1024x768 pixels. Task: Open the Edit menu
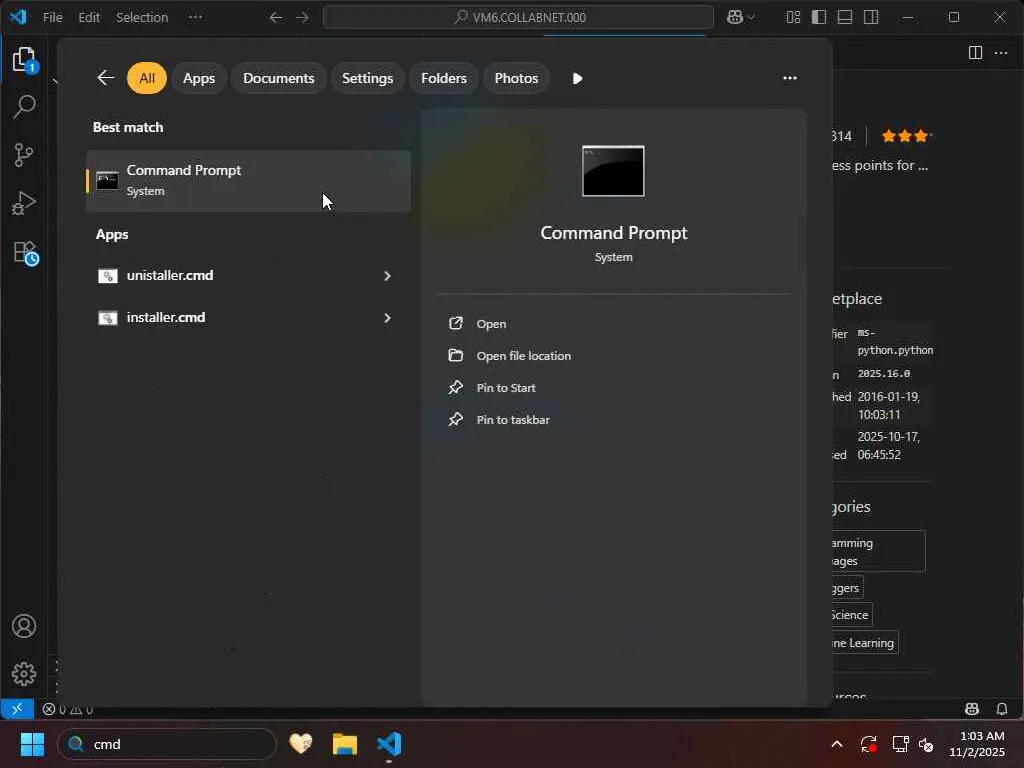(x=89, y=18)
